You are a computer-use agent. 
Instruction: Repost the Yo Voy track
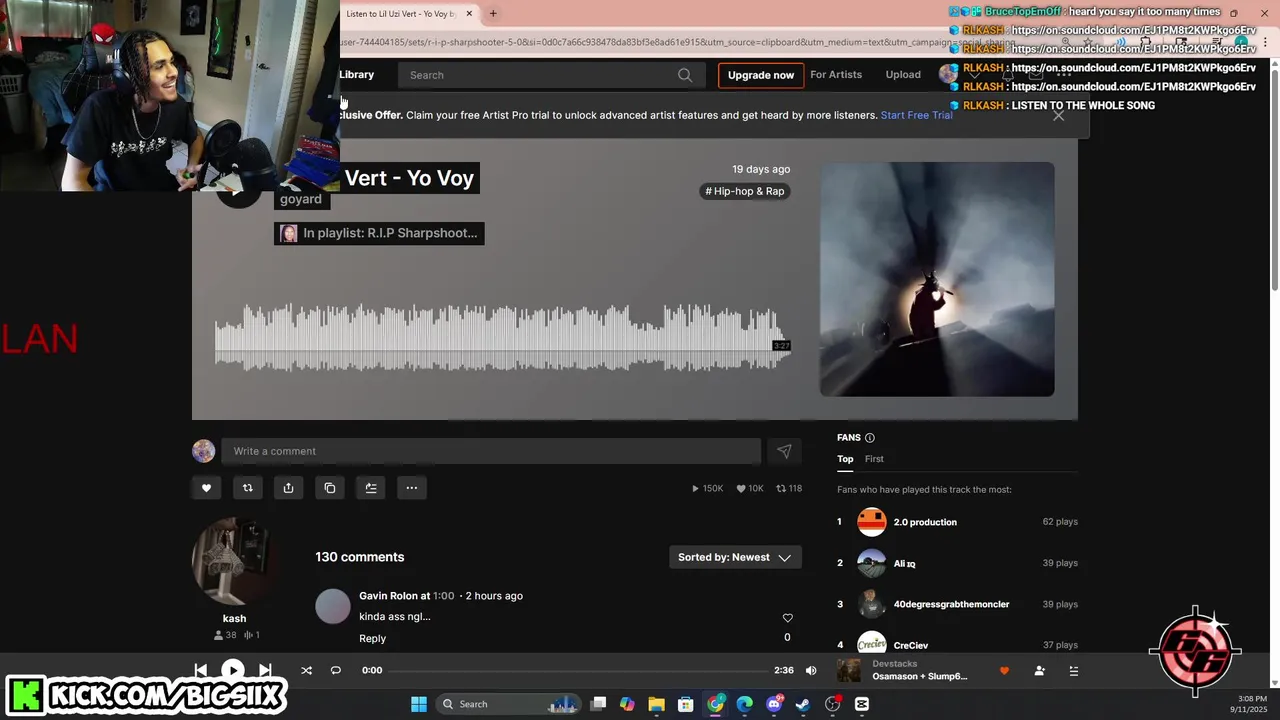[248, 488]
